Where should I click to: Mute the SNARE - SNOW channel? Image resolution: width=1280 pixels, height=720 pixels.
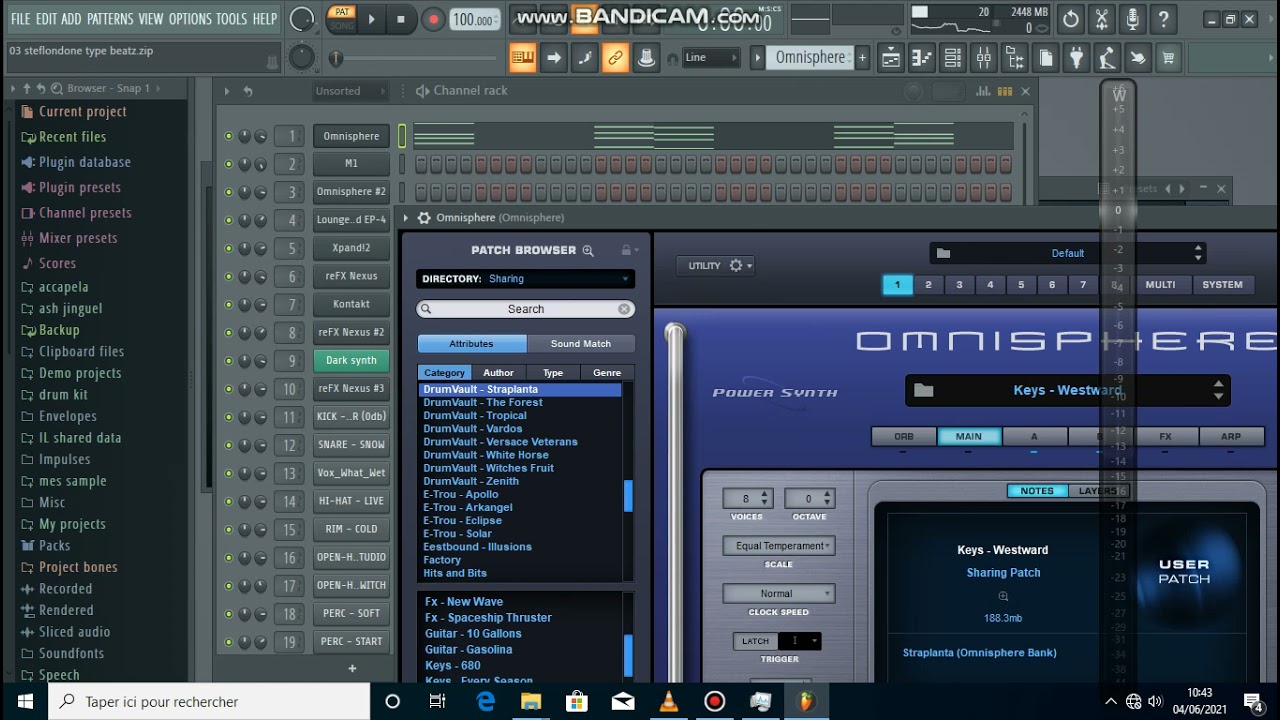[229, 445]
